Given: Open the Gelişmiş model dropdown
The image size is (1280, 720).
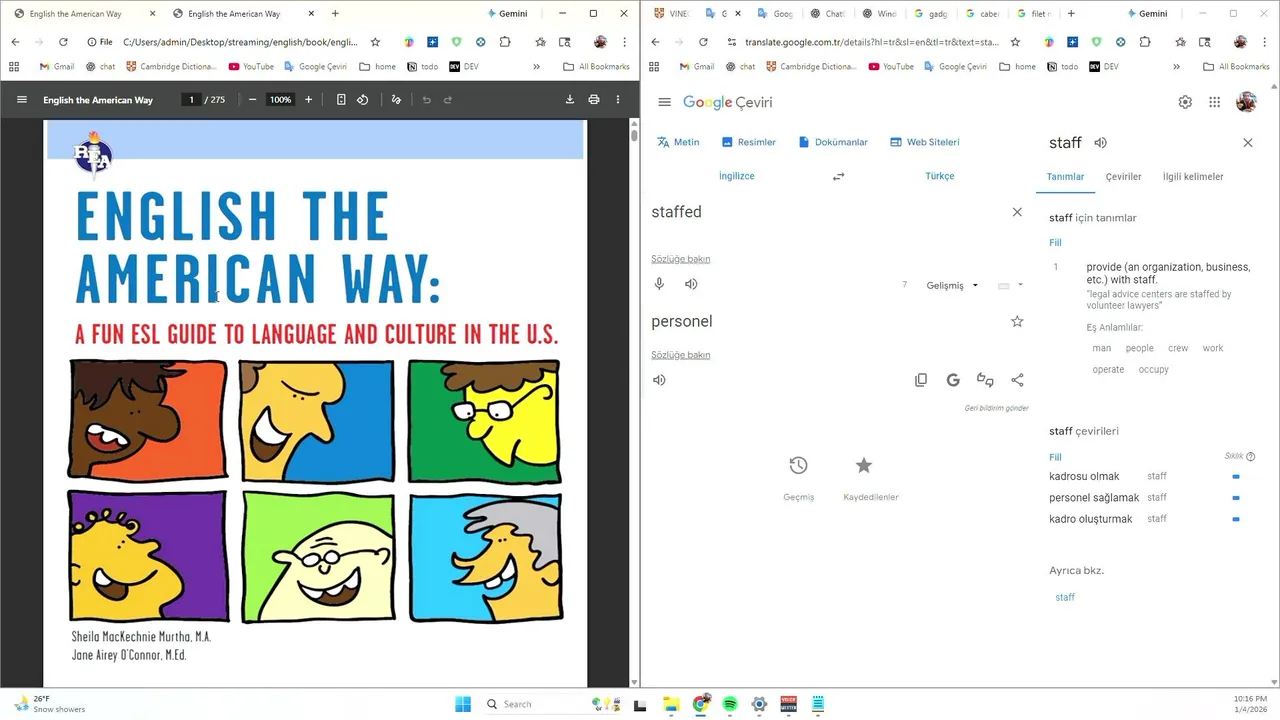Looking at the screenshot, I should 952,286.
